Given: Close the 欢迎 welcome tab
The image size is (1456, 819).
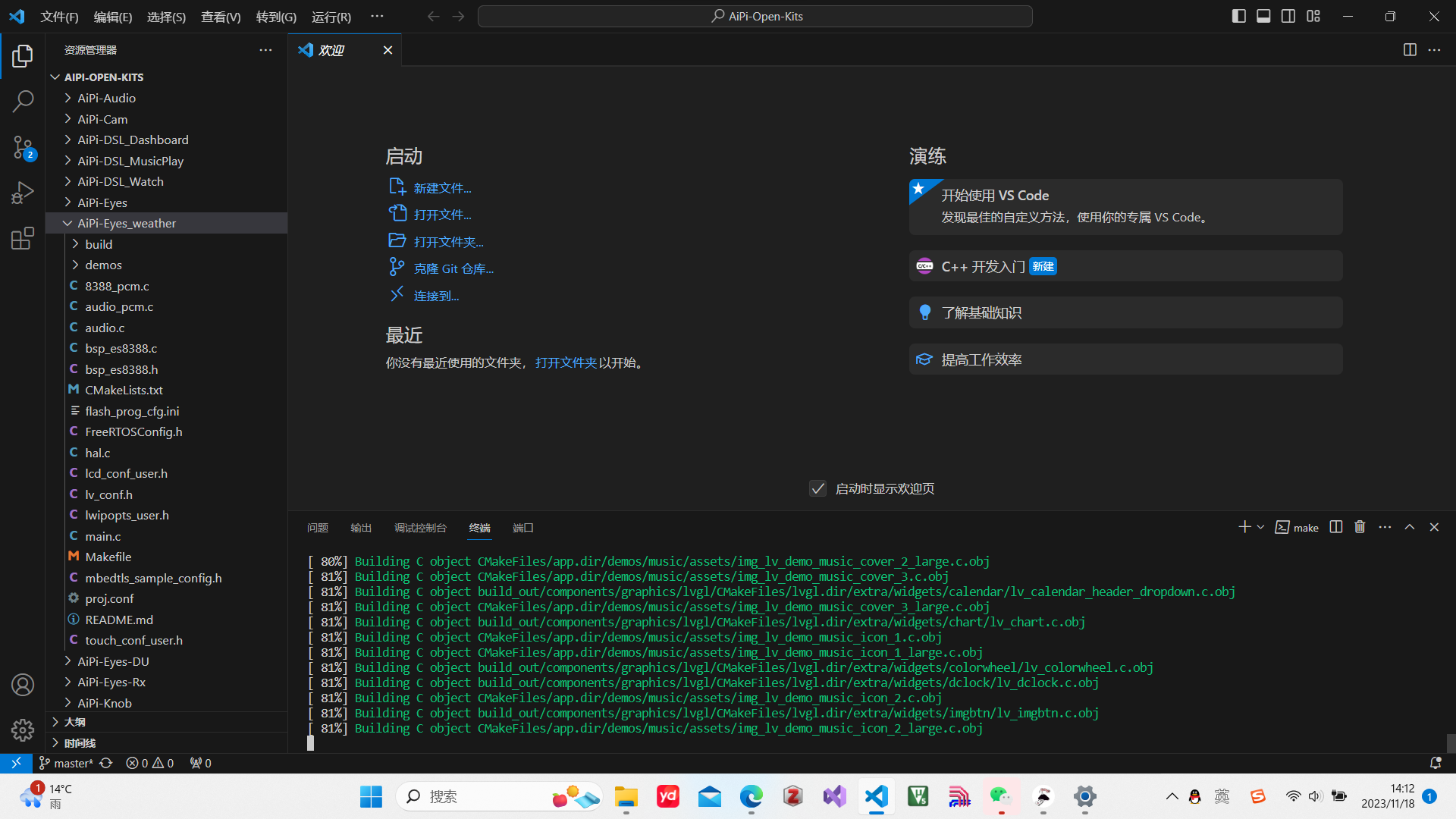Looking at the screenshot, I should 388,50.
